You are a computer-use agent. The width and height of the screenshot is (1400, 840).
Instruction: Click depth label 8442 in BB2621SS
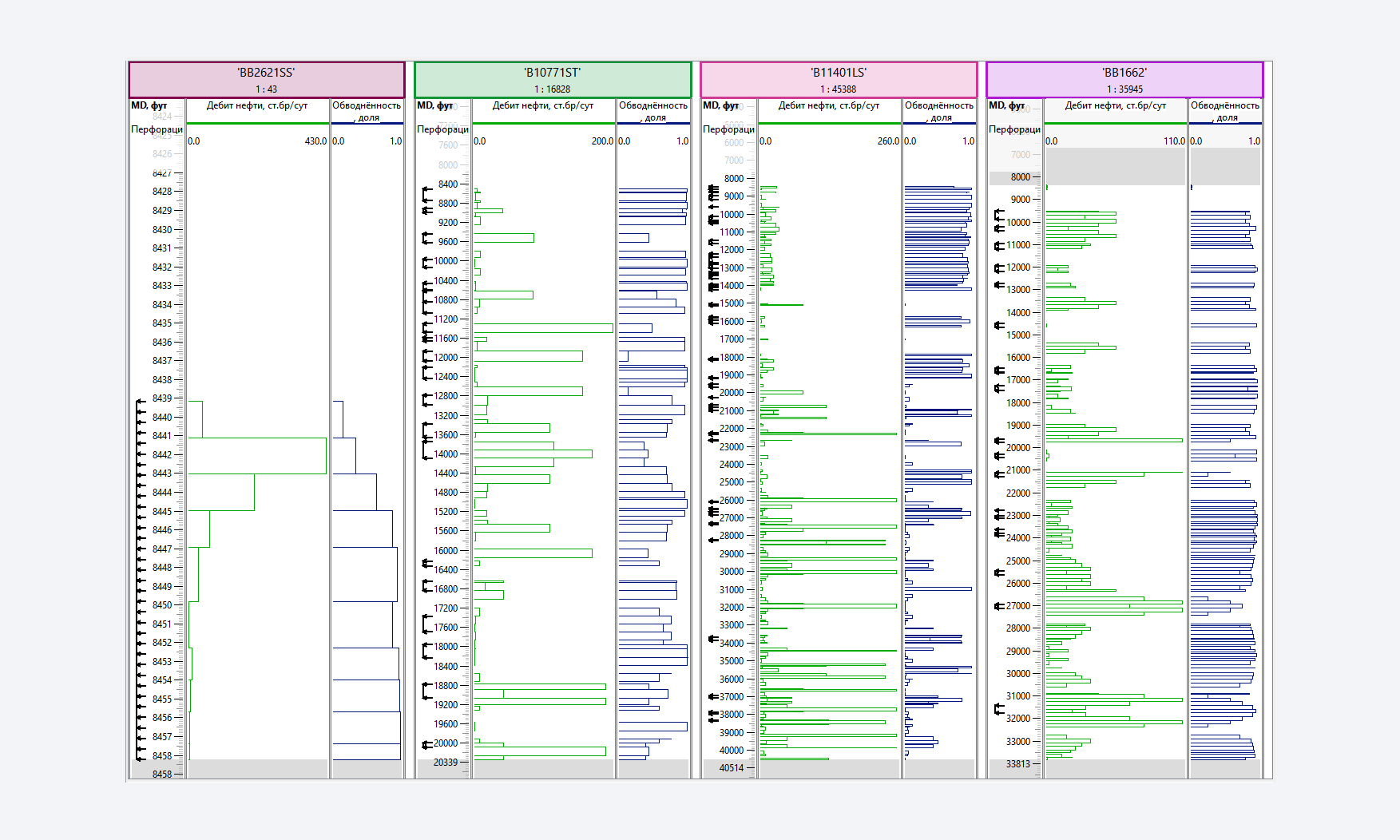(x=162, y=455)
